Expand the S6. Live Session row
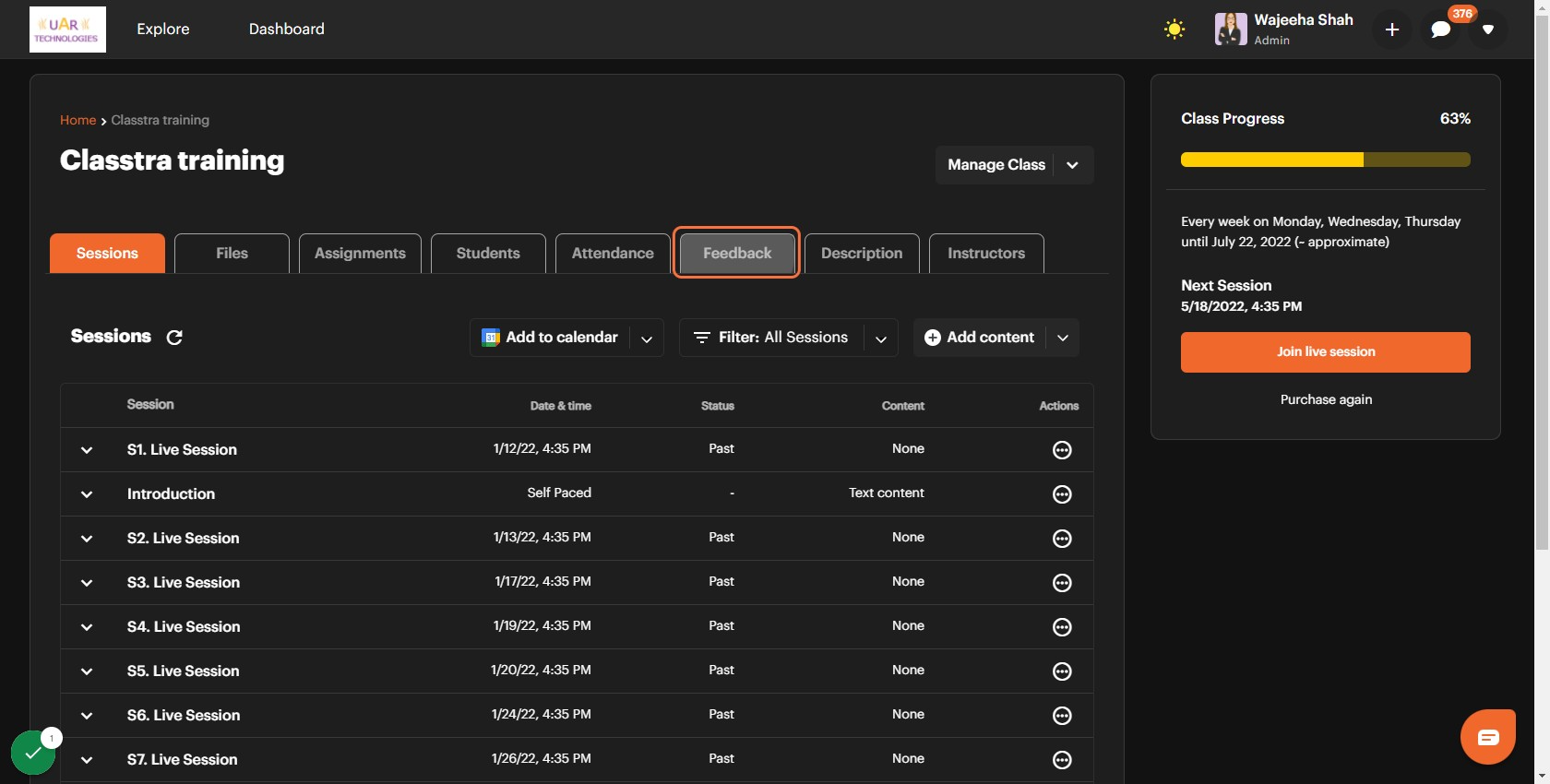This screenshot has height=784, width=1550. tap(87, 716)
